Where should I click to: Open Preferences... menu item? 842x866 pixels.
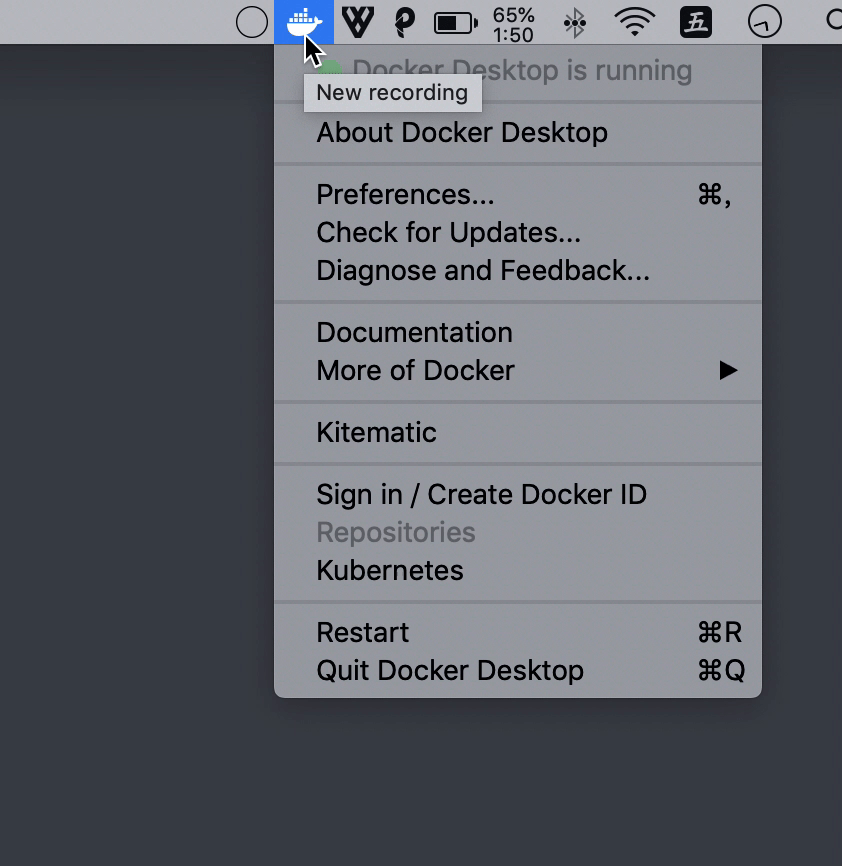click(x=518, y=194)
